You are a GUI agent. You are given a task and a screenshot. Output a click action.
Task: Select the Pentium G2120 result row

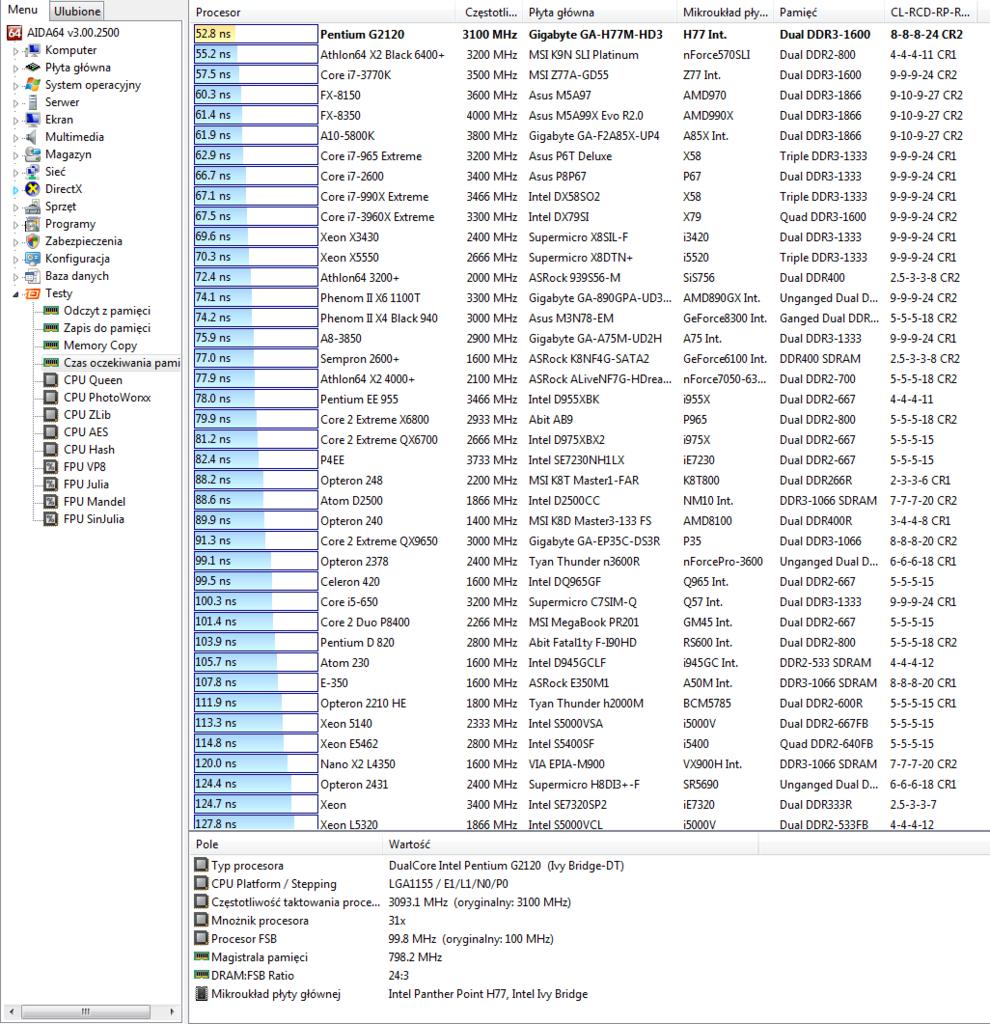[x=589, y=34]
